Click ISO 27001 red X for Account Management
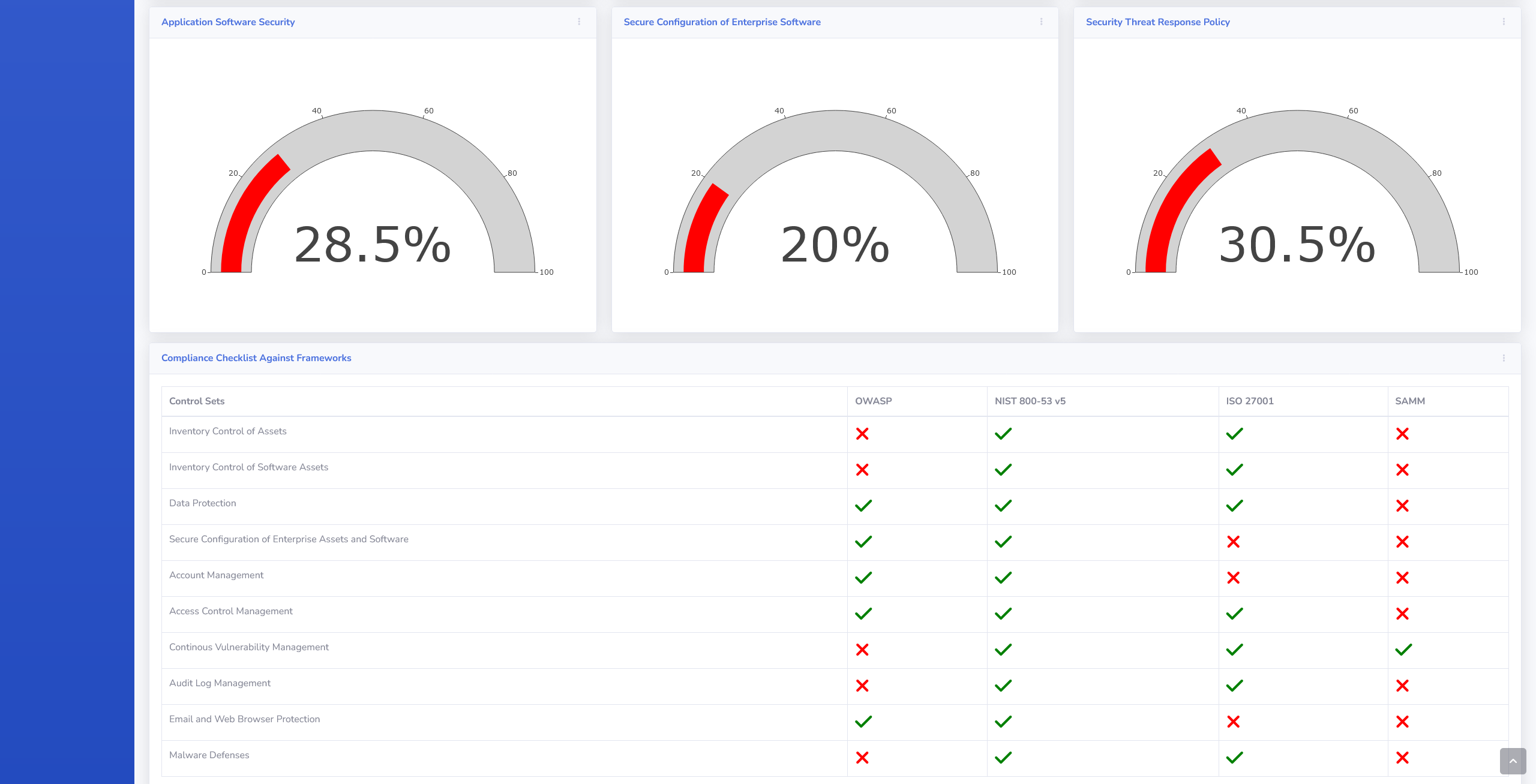The width and height of the screenshot is (1536, 784). tap(1233, 578)
